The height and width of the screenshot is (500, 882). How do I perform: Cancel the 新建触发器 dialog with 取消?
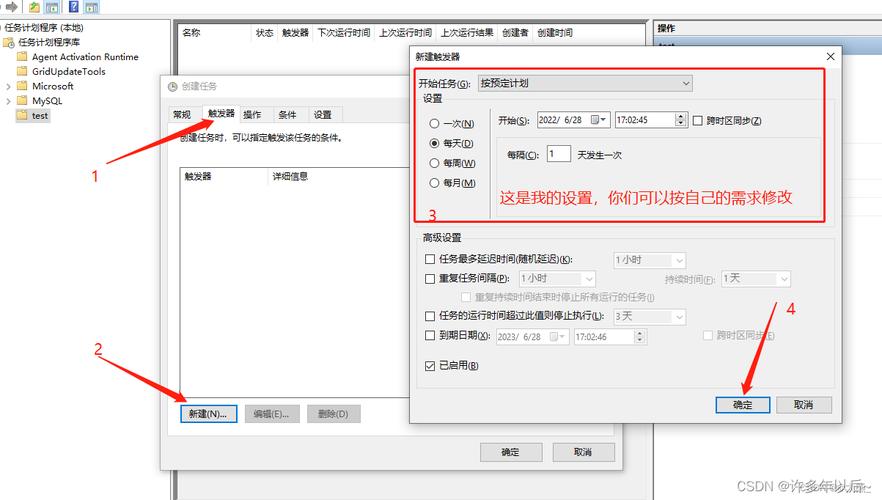point(804,404)
